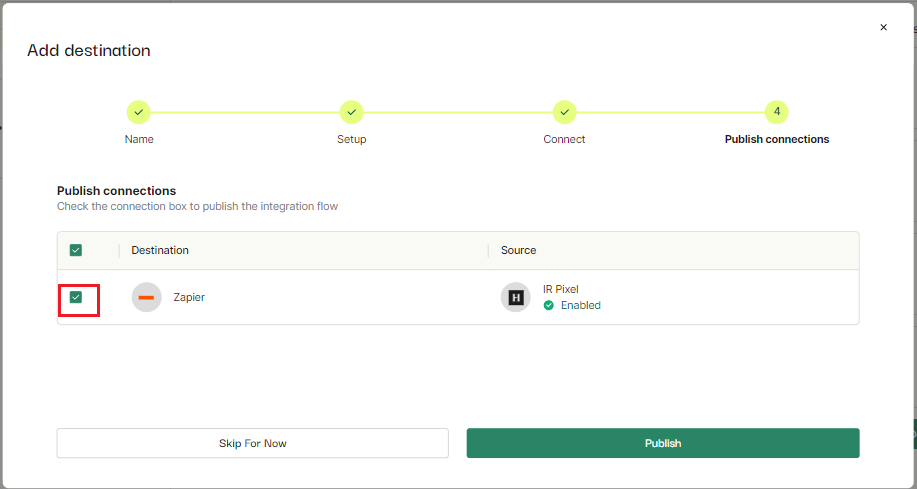Image resolution: width=917 pixels, height=489 pixels.
Task: Select the completed Connect step circle
Action: (x=564, y=112)
